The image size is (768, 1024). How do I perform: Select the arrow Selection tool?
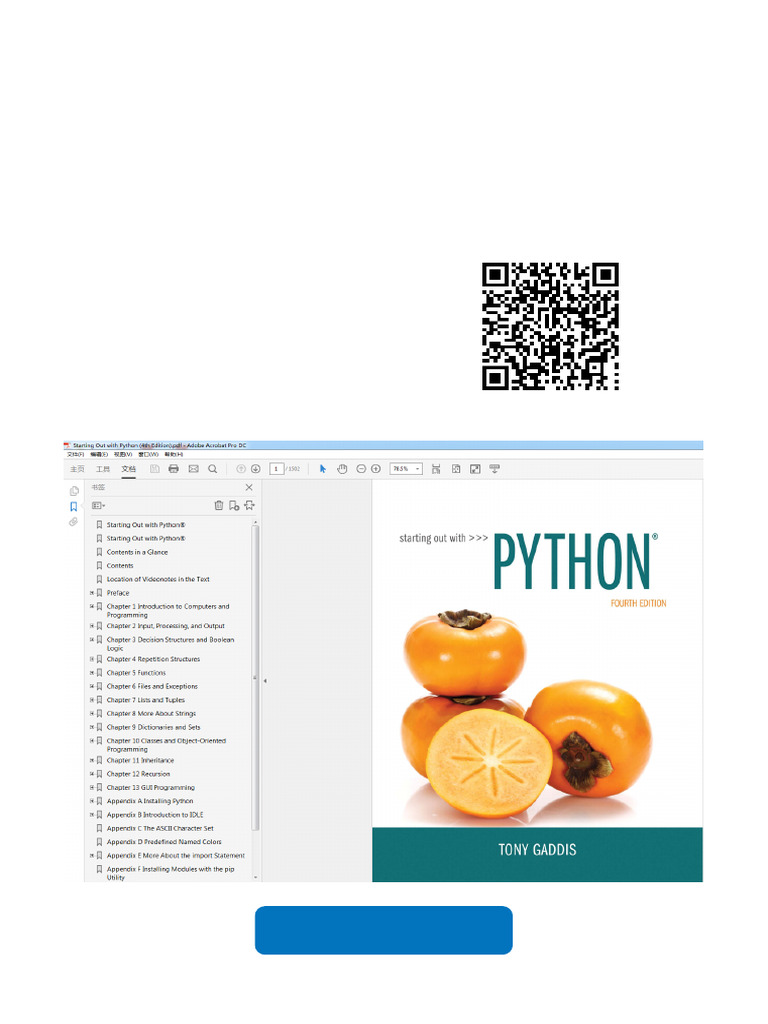point(323,469)
